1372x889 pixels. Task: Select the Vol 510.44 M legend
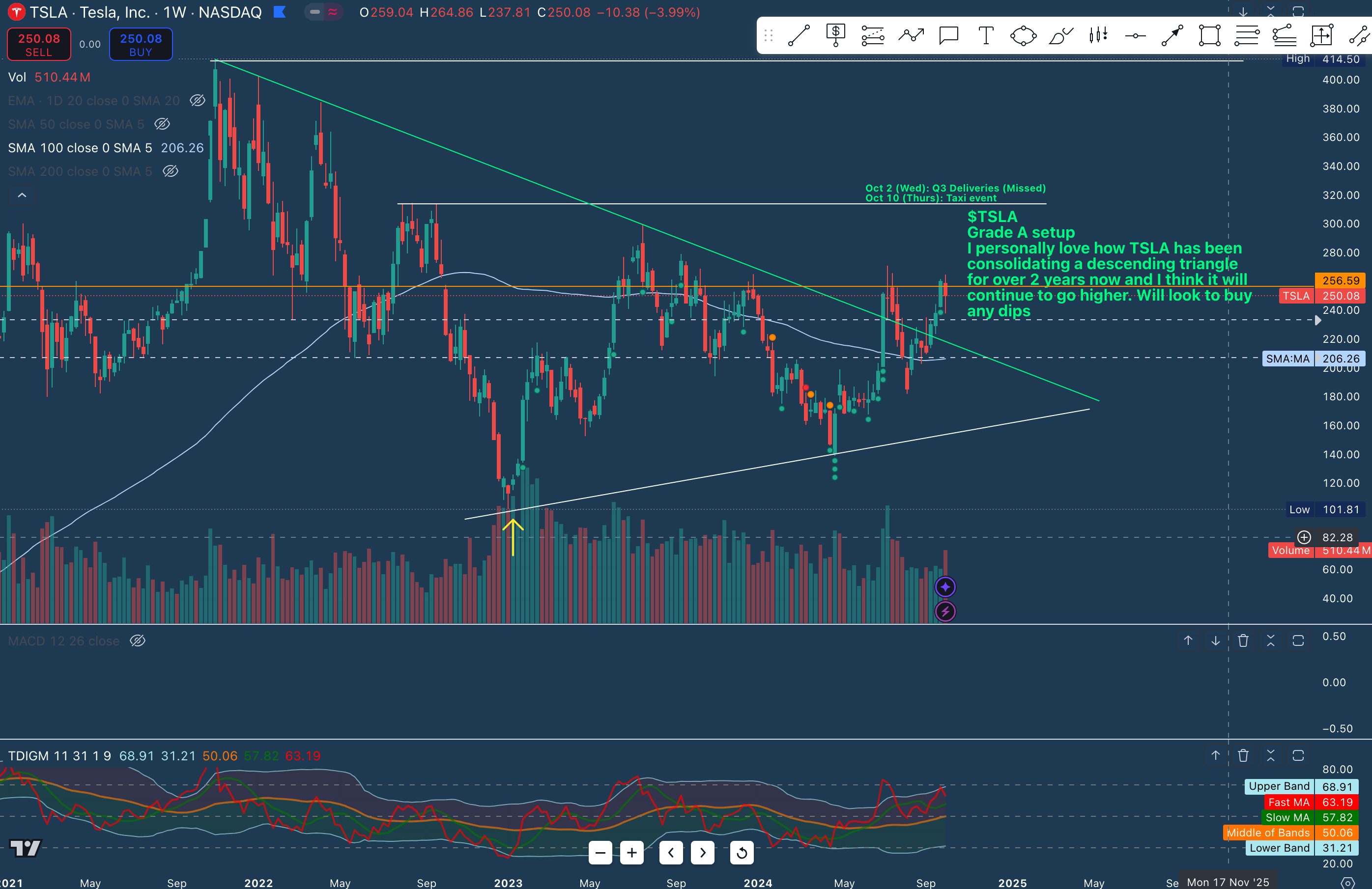coord(49,77)
